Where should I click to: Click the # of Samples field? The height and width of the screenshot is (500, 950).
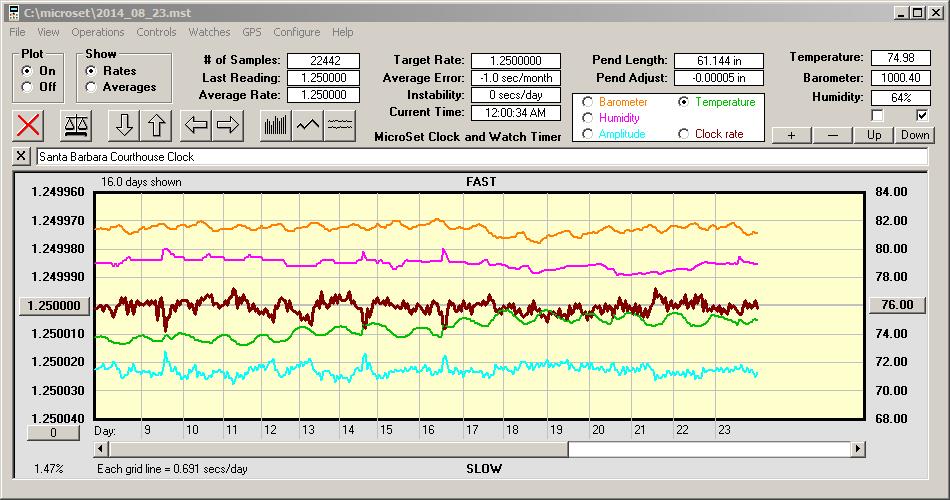324,61
